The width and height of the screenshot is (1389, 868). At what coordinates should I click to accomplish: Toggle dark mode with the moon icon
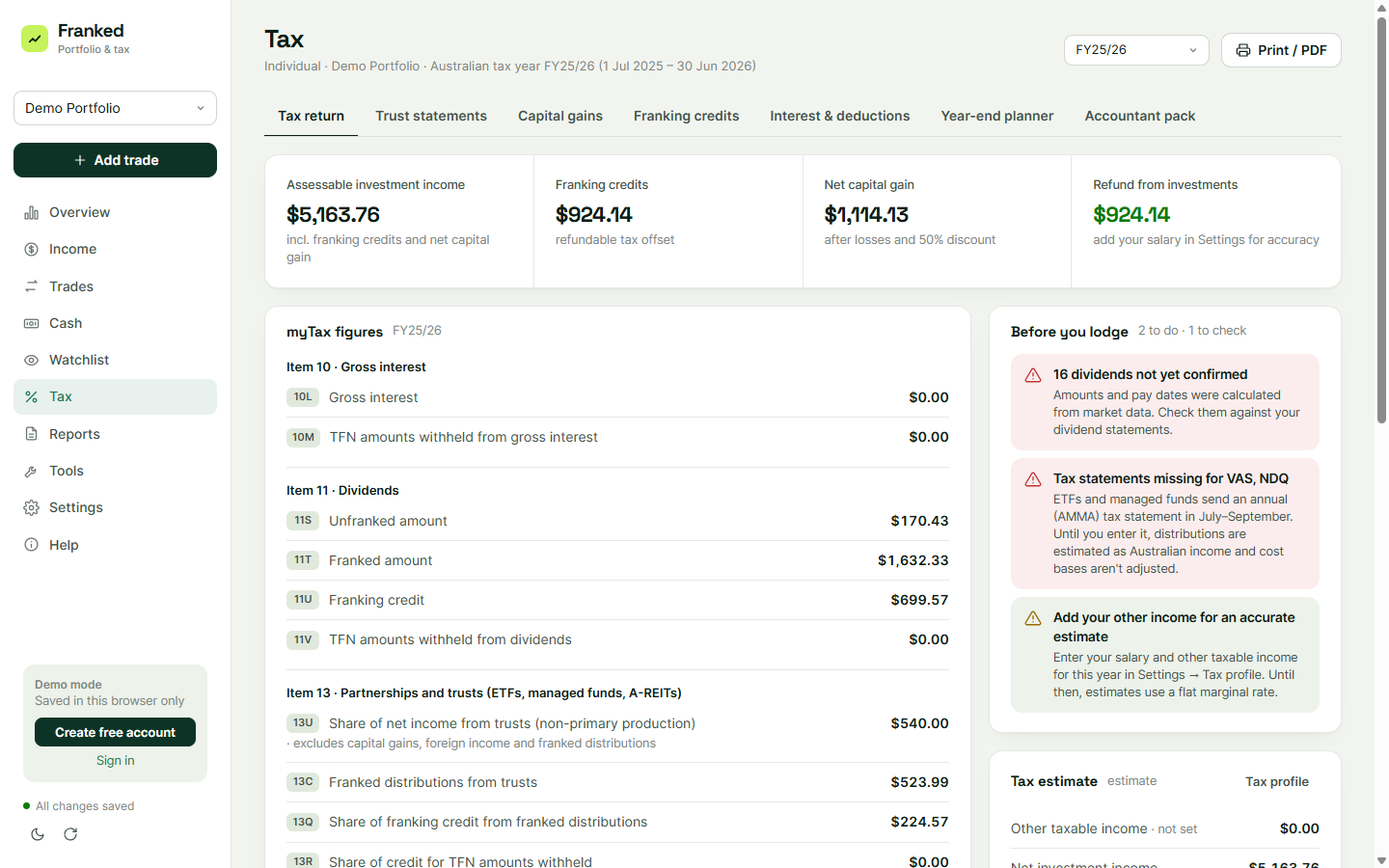coord(38,834)
